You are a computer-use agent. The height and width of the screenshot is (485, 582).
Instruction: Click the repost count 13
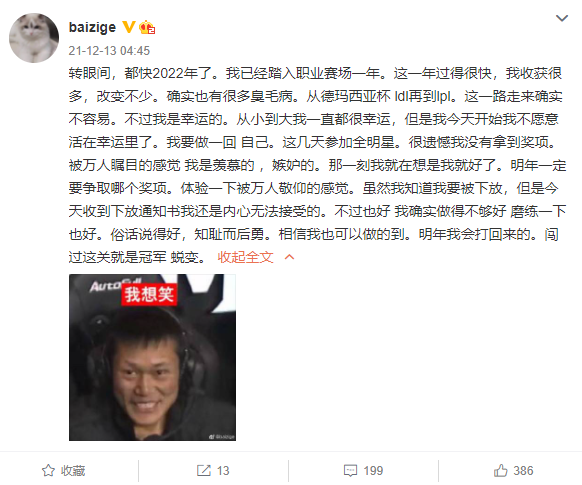tap(223, 471)
